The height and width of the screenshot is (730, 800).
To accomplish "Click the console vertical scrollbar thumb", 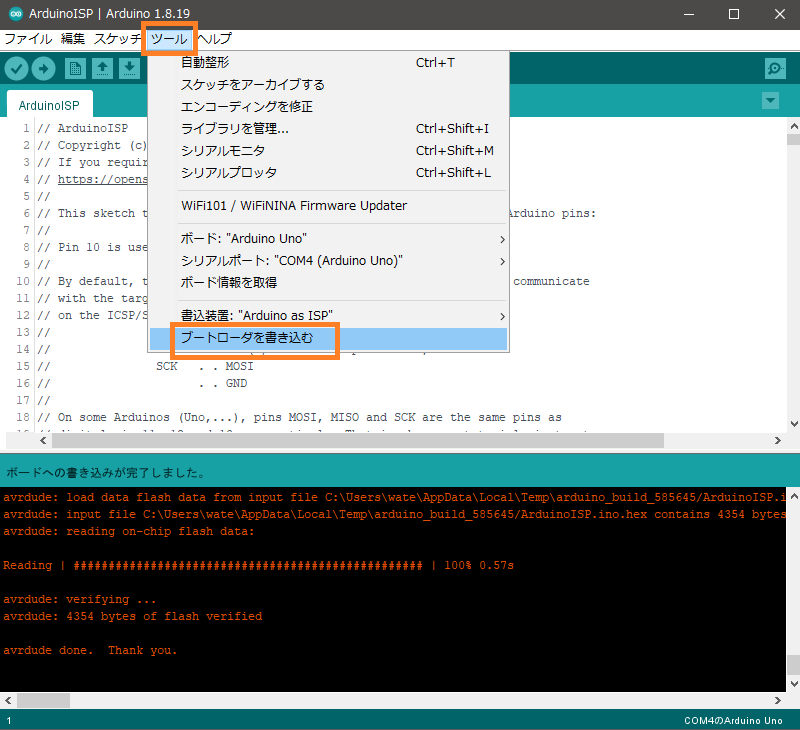I will (793, 665).
